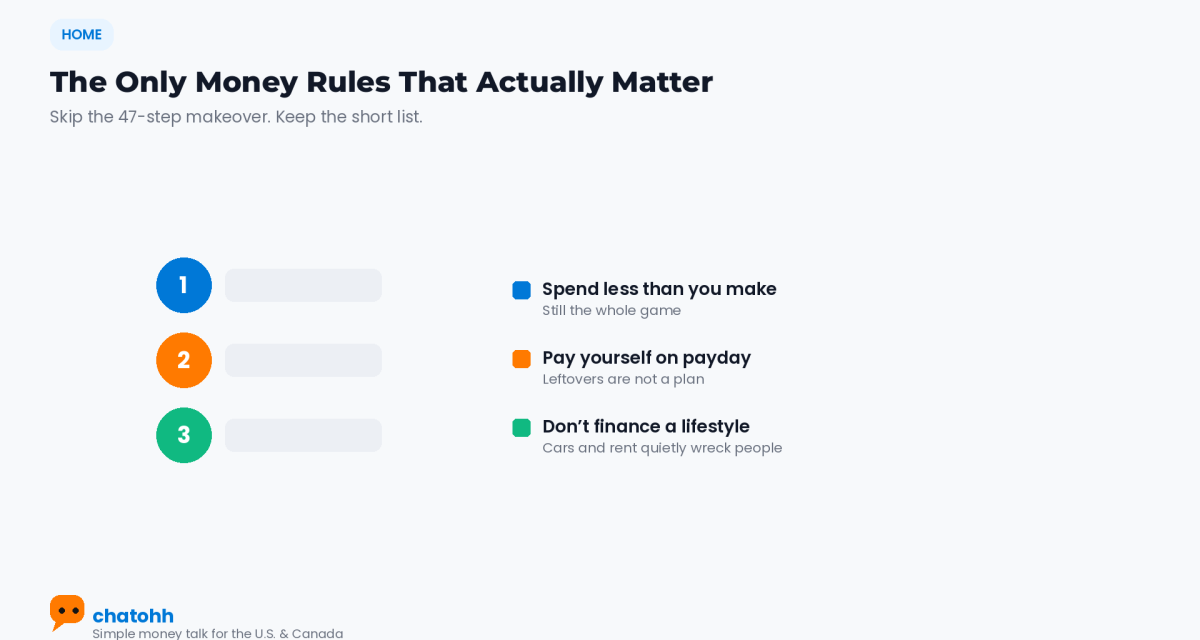1200x640 pixels.
Task: Click the gray bar beside number 3
Action: click(x=303, y=435)
